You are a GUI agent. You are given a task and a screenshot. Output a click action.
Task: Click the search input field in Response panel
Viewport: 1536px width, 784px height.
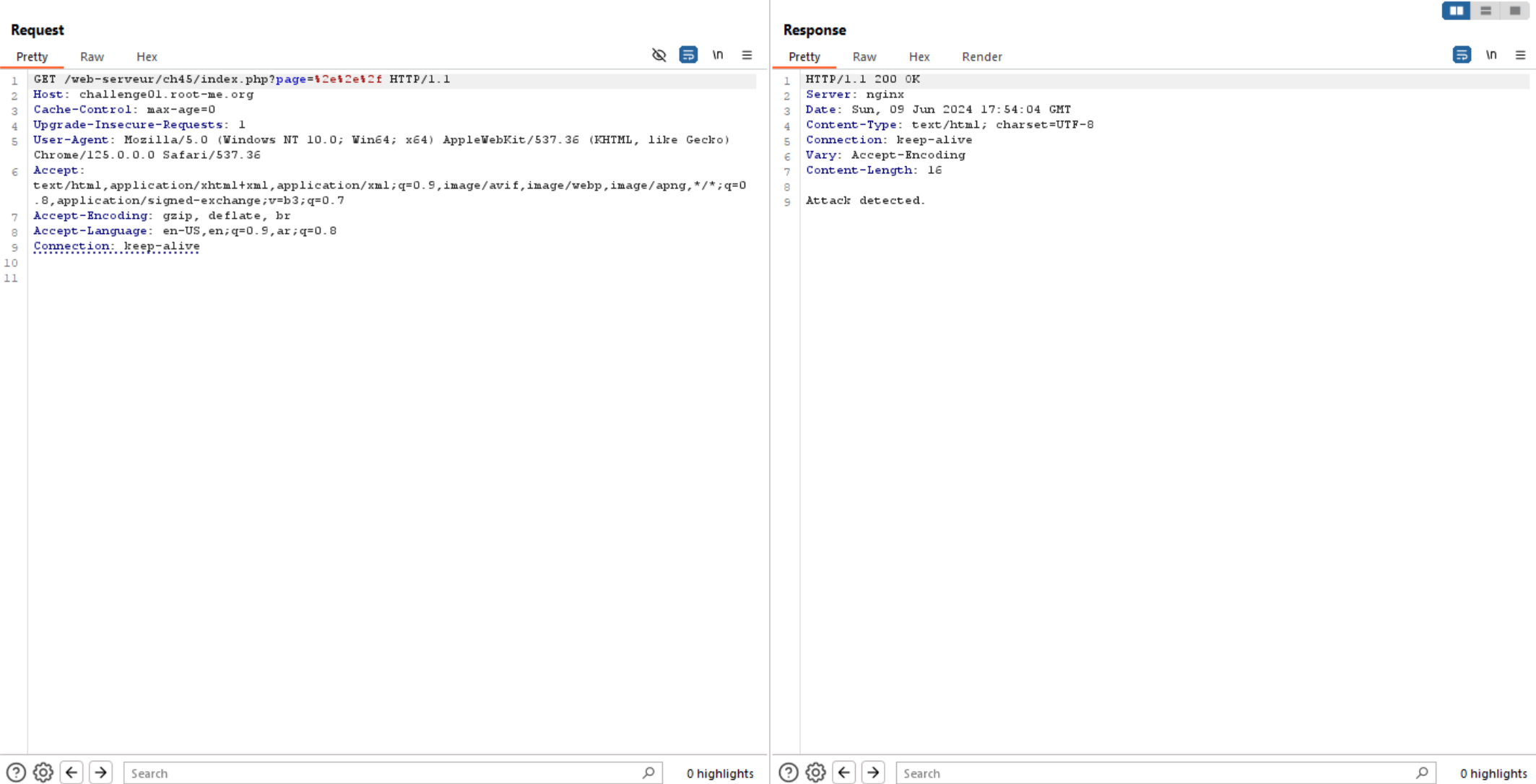[1164, 773]
